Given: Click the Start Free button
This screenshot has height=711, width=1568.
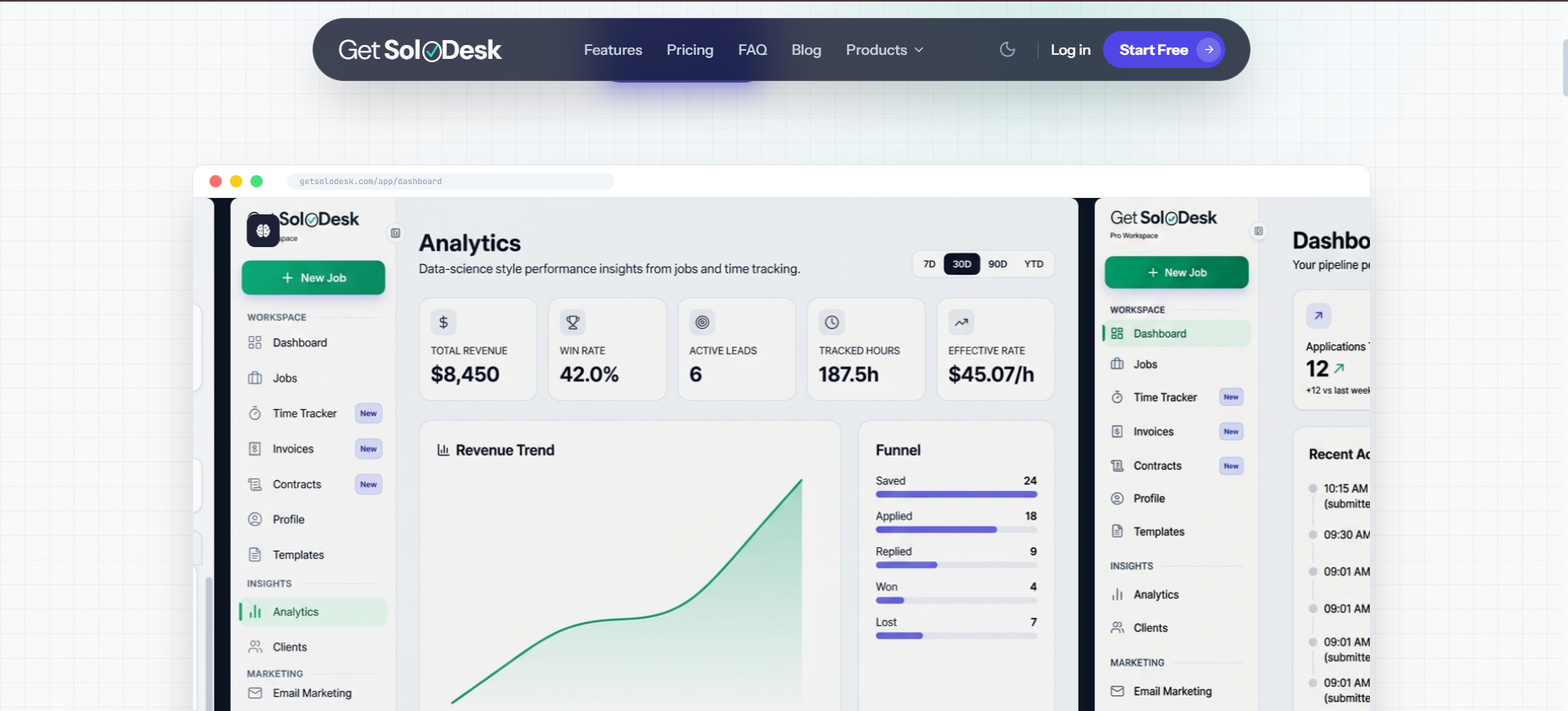Looking at the screenshot, I should [1164, 50].
